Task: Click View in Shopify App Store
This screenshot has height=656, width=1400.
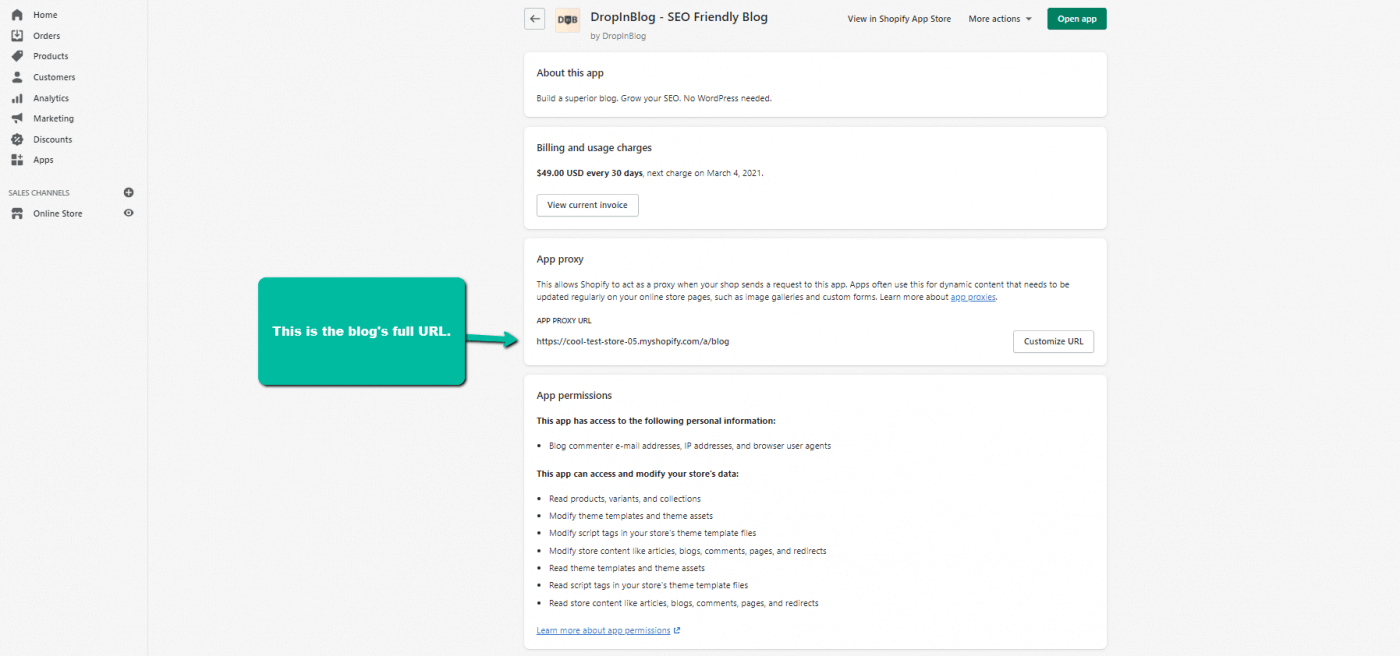Action: click(x=899, y=19)
